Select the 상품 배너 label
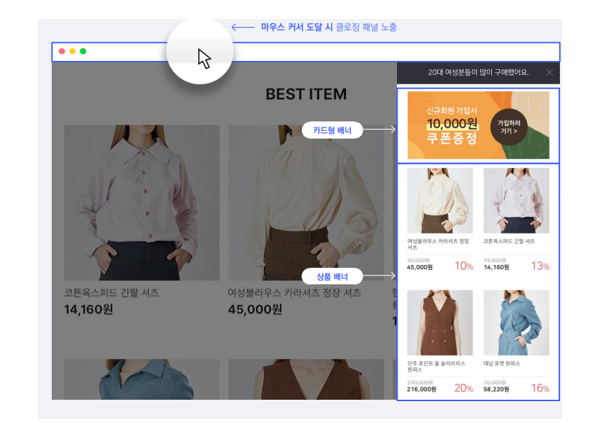592x439 pixels. (x=332, y=277)
